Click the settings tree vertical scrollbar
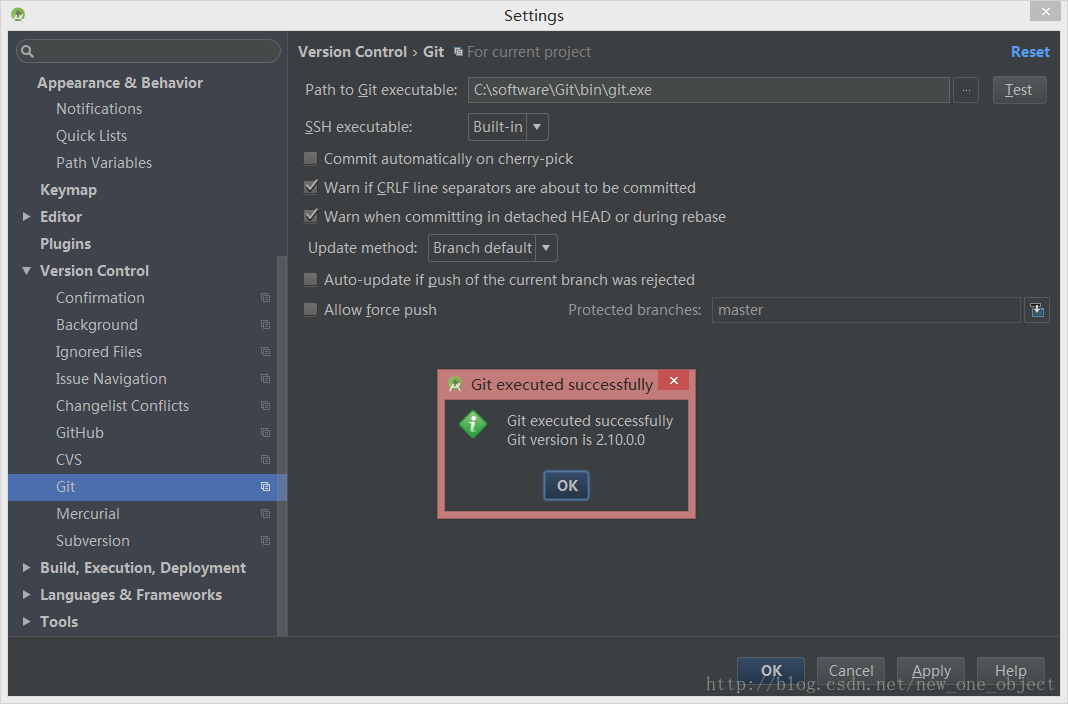 coord(282,446)
